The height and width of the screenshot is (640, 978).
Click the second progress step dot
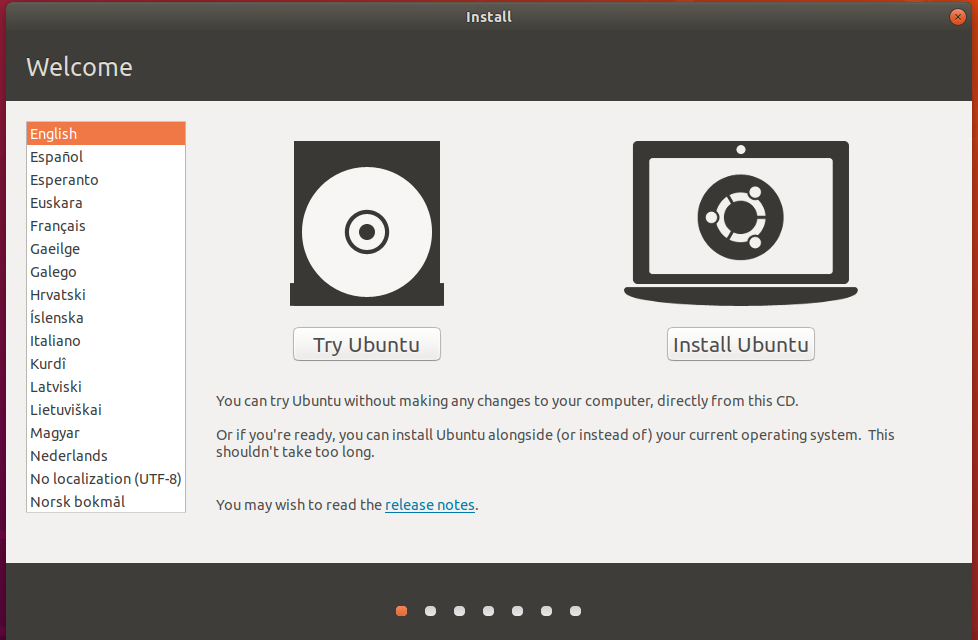click(x=430, y=611)
